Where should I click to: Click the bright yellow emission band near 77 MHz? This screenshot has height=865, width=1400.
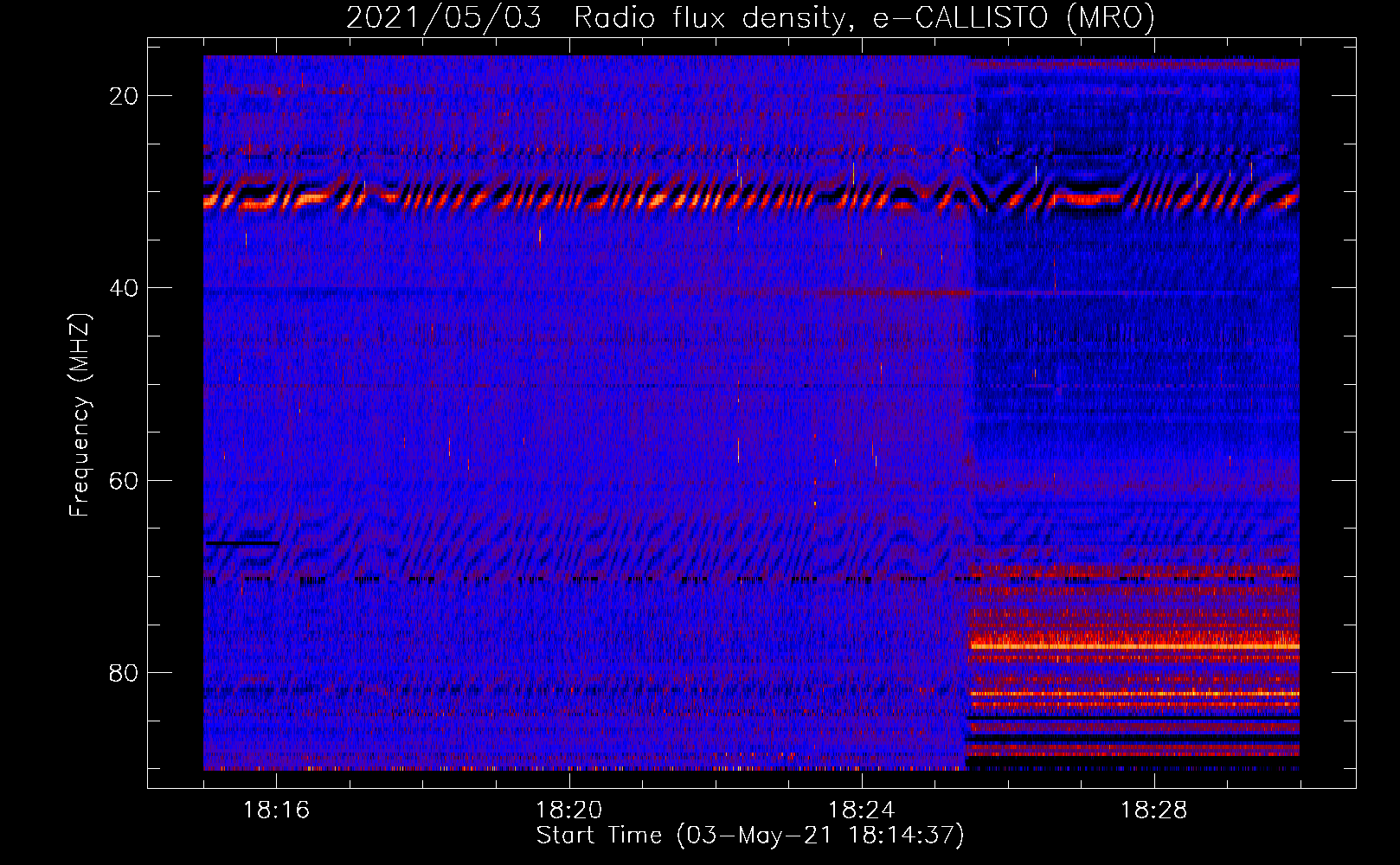click(1133, 645)
